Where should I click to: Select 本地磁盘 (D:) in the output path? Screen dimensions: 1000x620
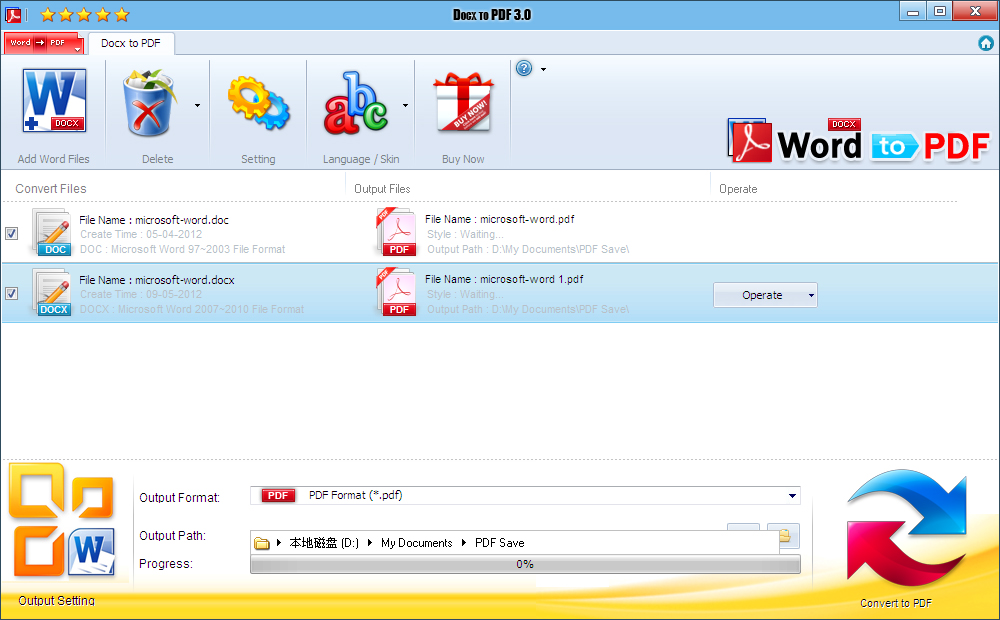click(x=324, y=543)
